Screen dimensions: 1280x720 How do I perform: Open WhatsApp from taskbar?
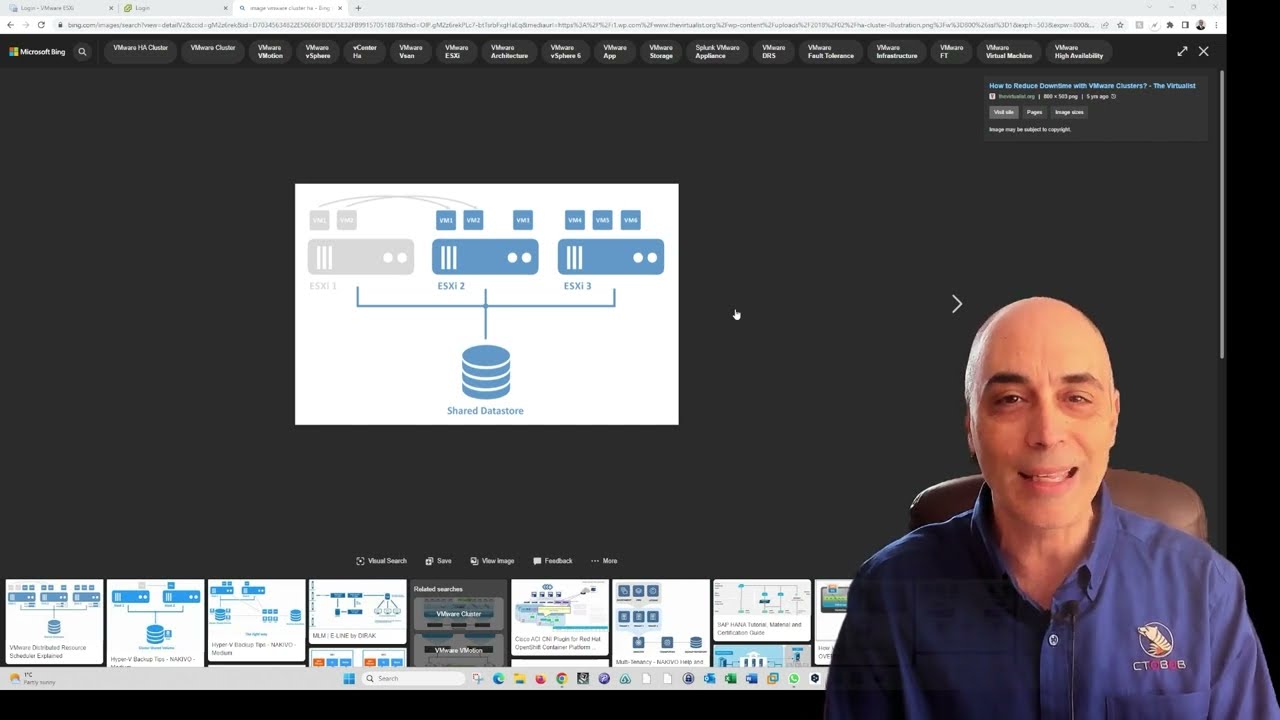click(x=794, y=678)
